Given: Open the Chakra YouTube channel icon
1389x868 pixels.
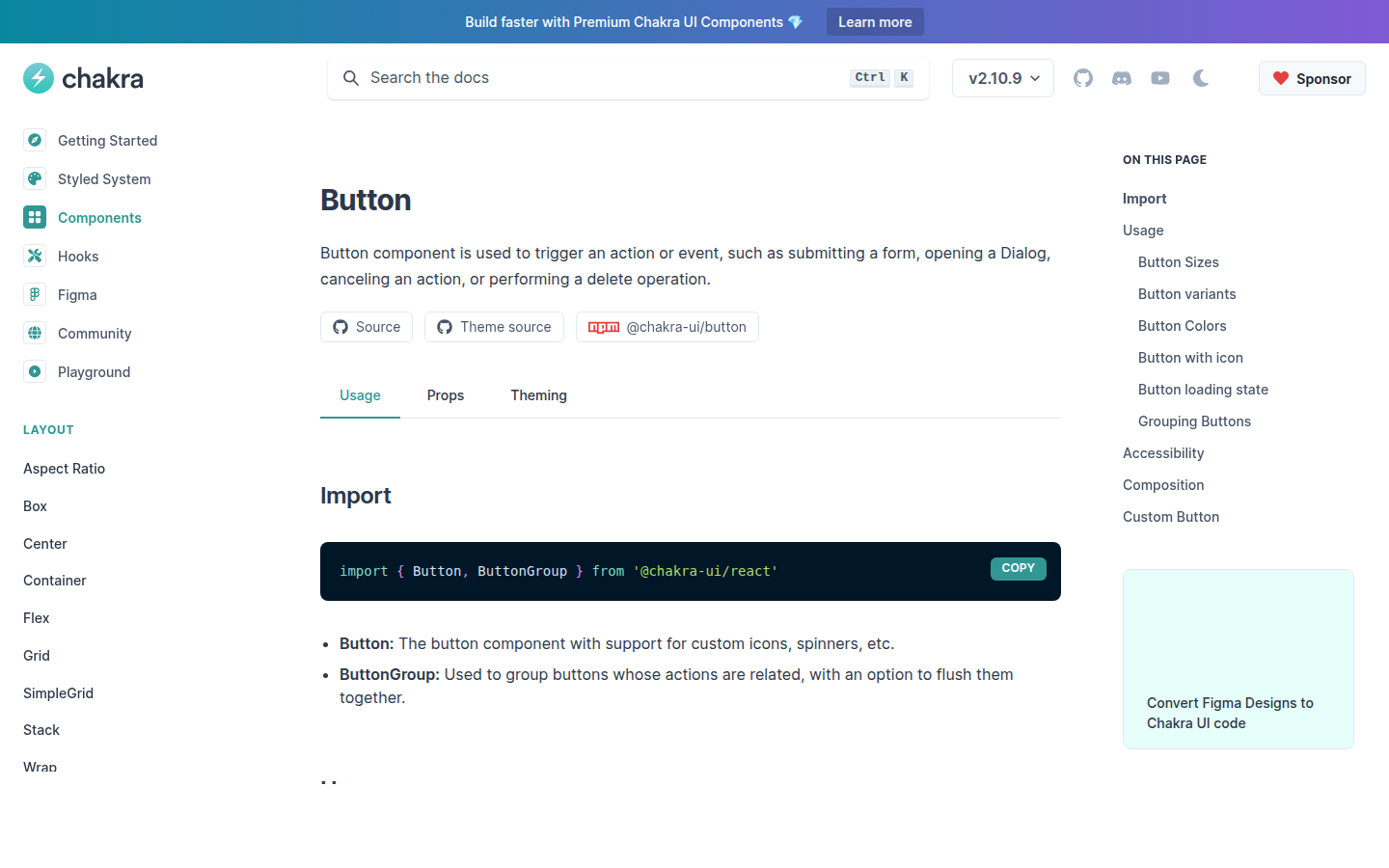Looking at the screenshot, I should point(1159,78).
